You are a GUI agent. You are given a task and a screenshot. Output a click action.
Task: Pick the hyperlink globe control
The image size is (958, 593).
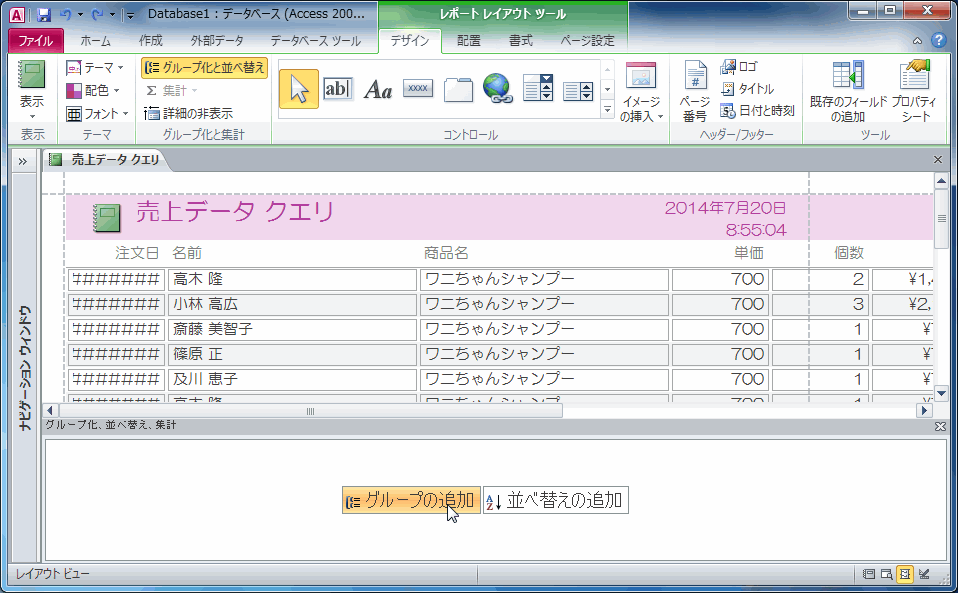pos(498,89)
